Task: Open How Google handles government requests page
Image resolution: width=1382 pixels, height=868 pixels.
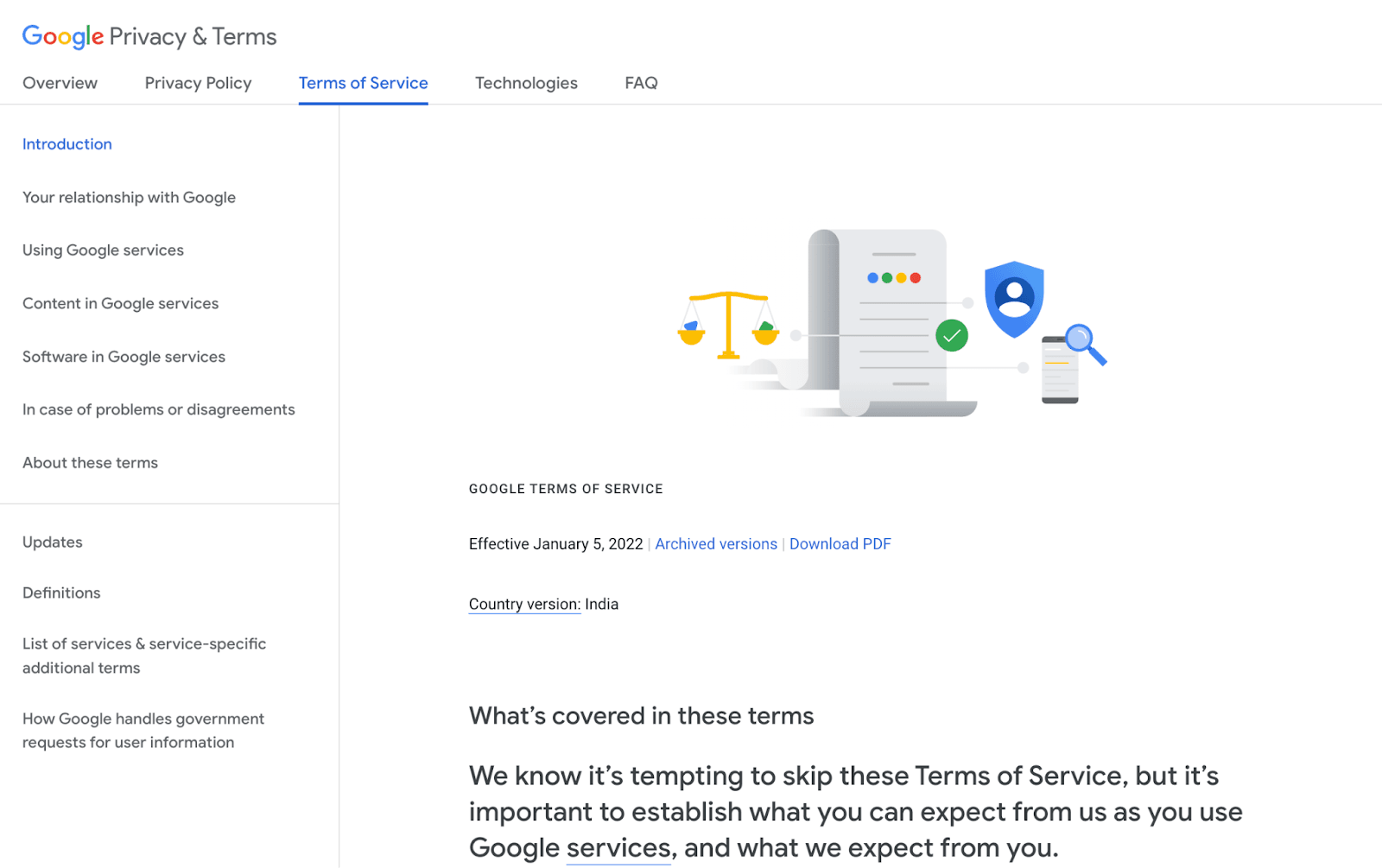Action: (143, 731)
